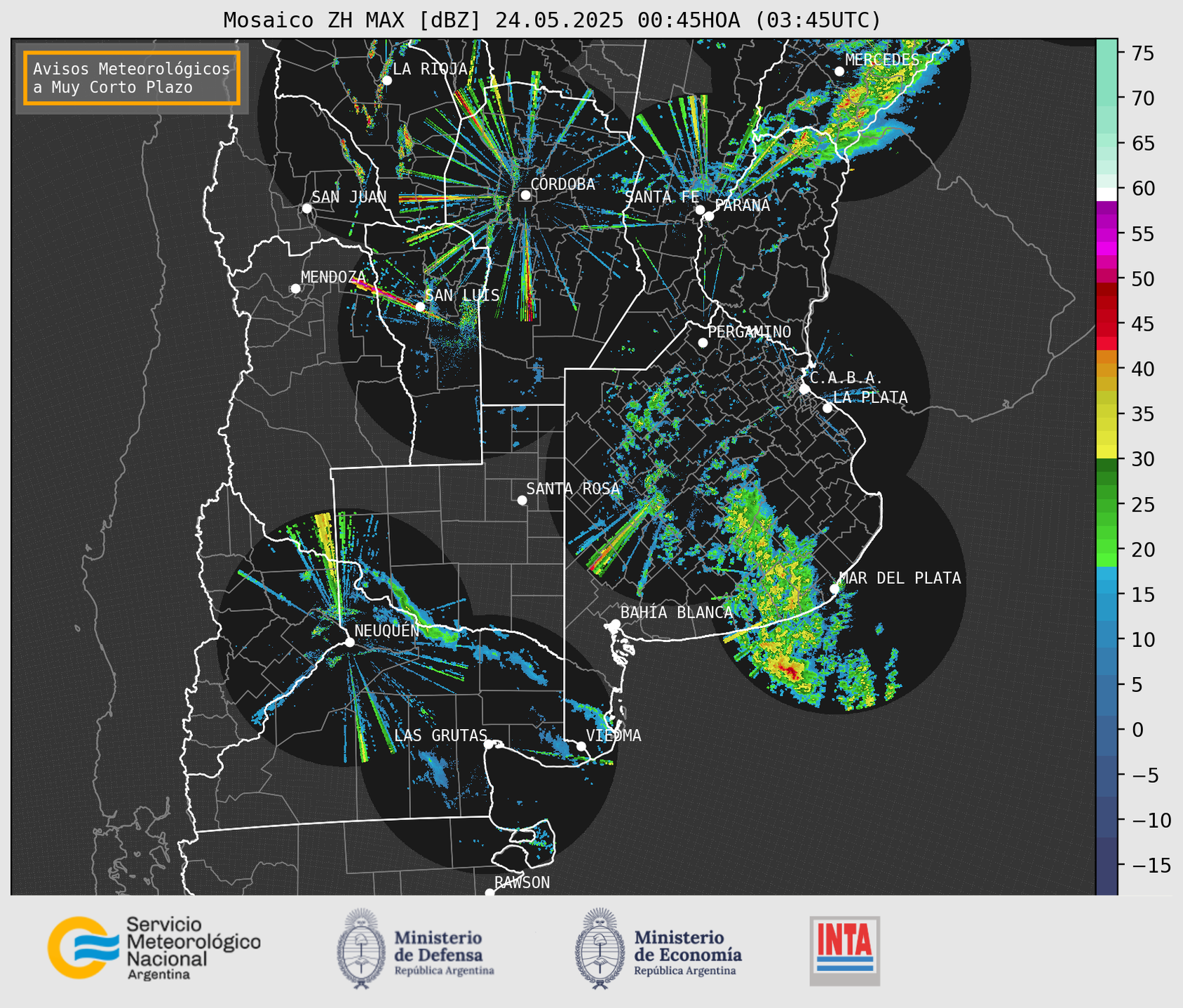
Task: Click the 55 dBZ magenta color band
Action: [x=1107, y=234]
